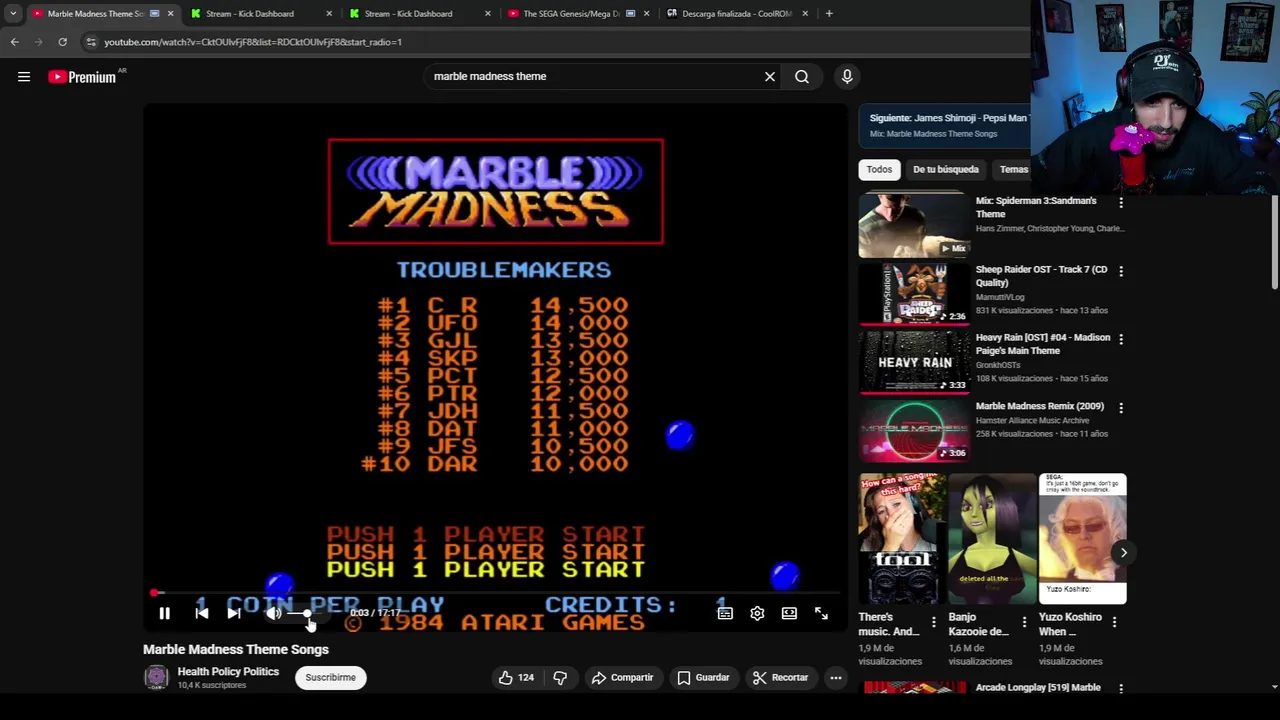
Task: Enter fullscreen mode
Action: [x=821, y=613]
